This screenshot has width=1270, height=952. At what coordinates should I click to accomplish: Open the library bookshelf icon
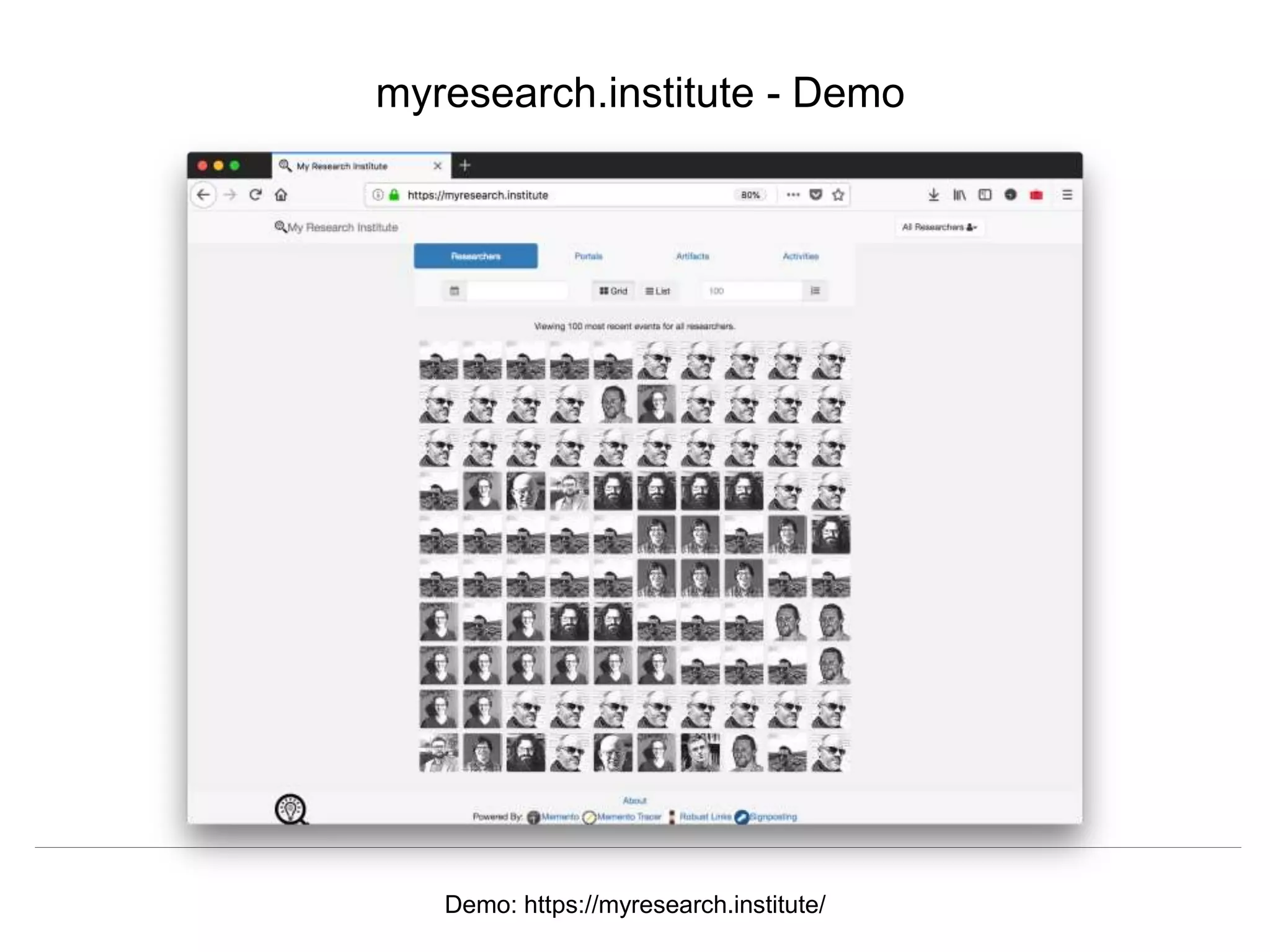(959, 195)
